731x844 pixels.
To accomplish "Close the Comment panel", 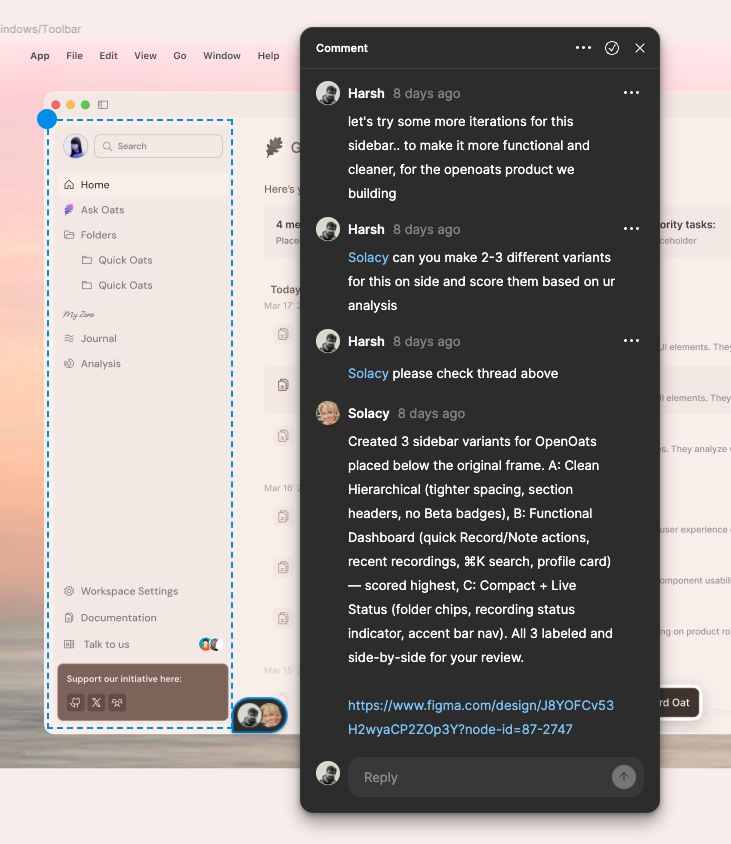I will point(639,48).
